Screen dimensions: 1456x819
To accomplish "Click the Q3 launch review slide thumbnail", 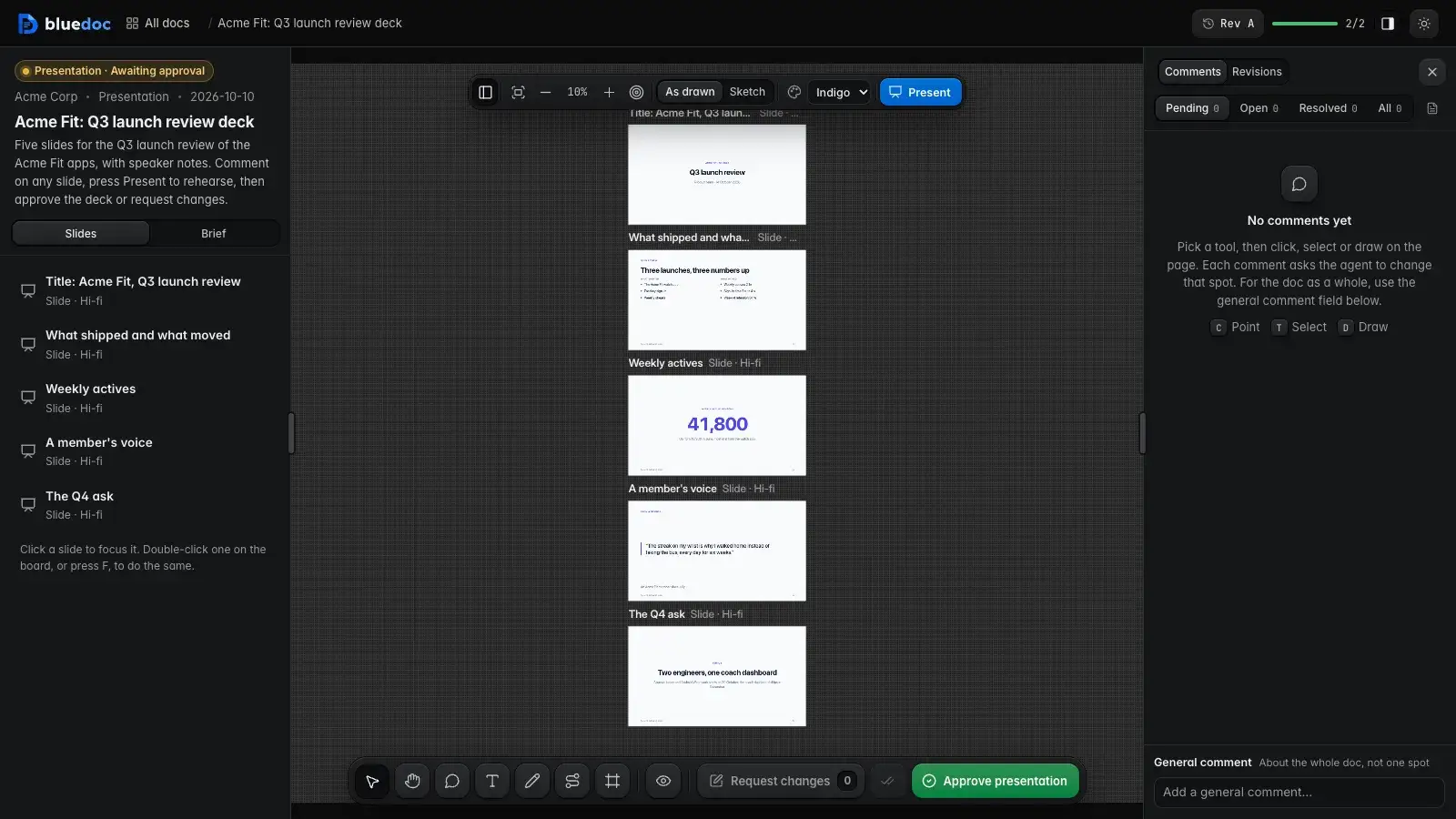I will (x=717, y=175).
